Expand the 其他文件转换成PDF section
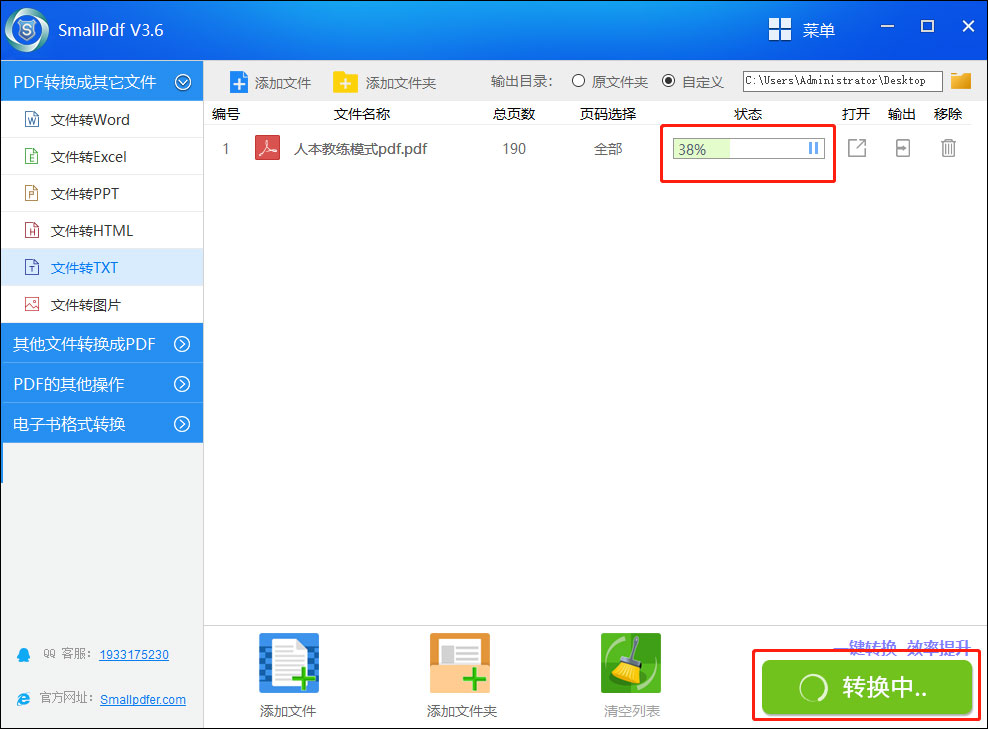The image size is (988, 729). (102, 343)
